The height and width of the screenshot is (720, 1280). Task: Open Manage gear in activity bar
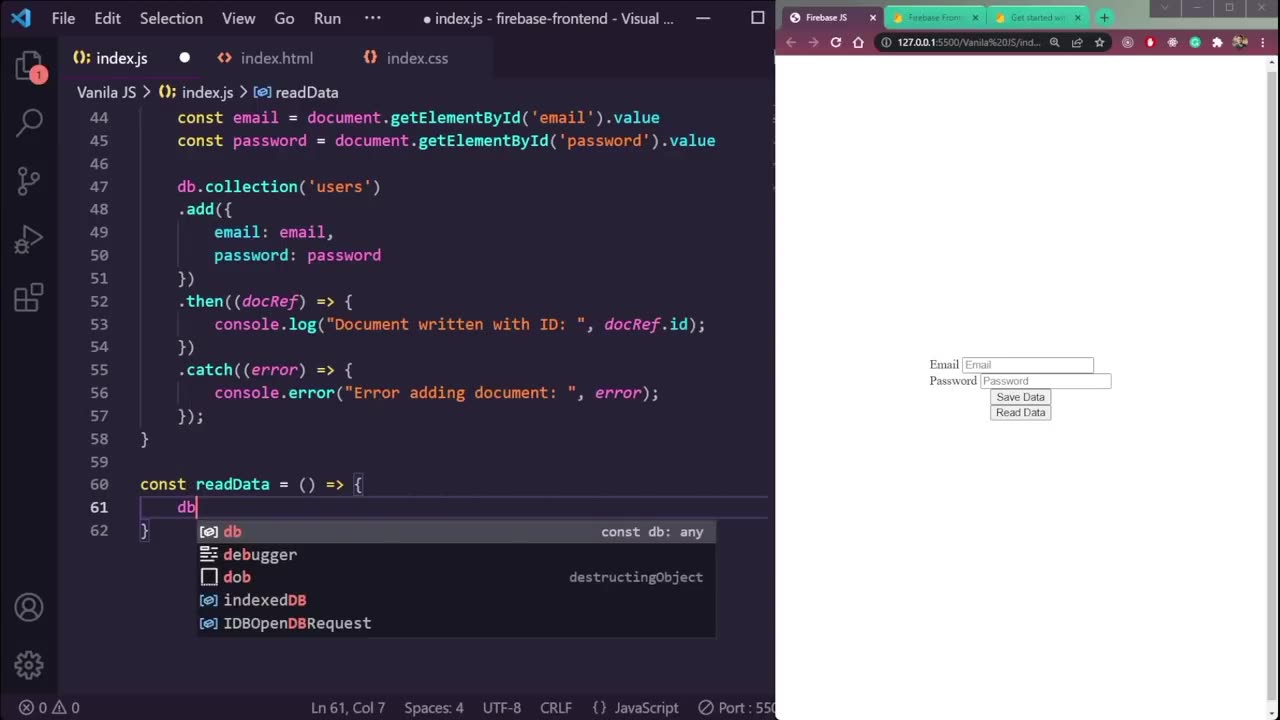(x=29, y=665)
